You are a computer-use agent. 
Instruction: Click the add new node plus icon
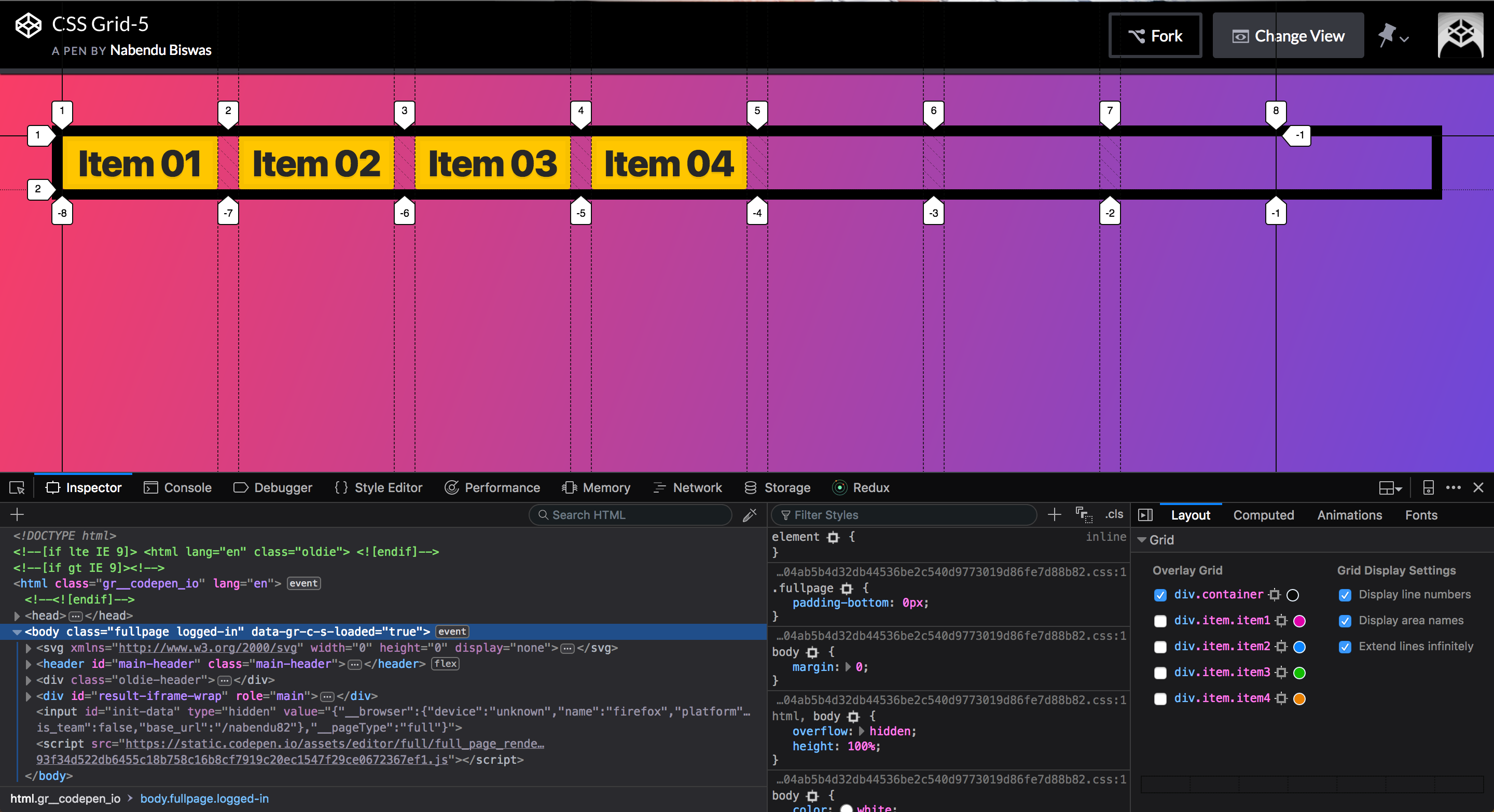click(18, 515)
